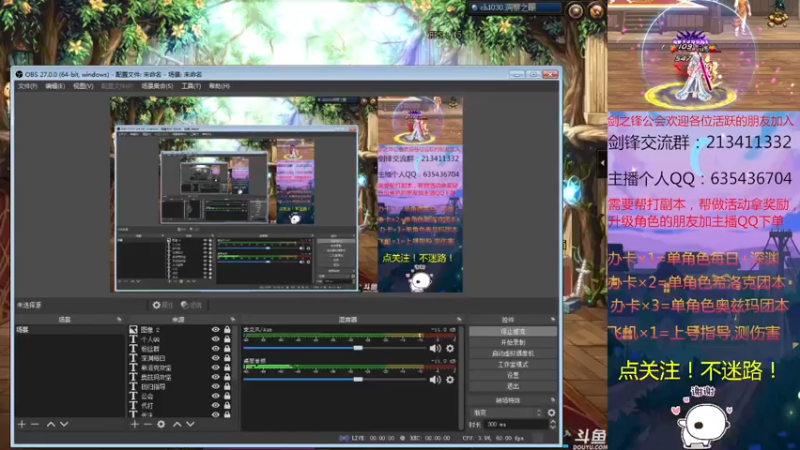This screenshot has height=450, width=800.
Task: Click the 退出 exit button
Action: 513,386
